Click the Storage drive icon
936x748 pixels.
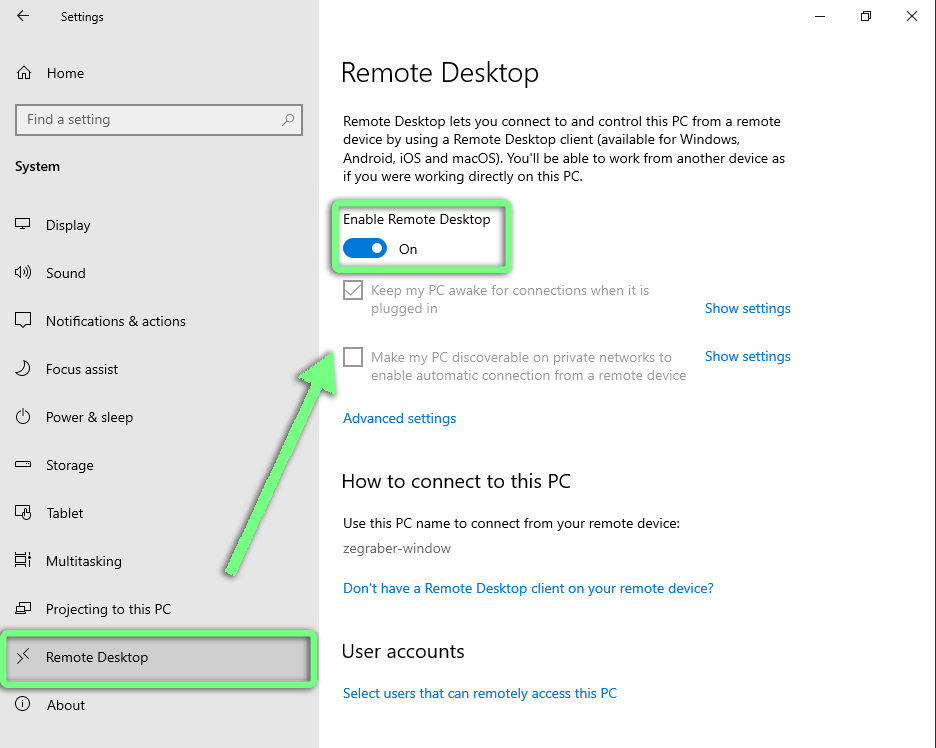tap(22, 465)
